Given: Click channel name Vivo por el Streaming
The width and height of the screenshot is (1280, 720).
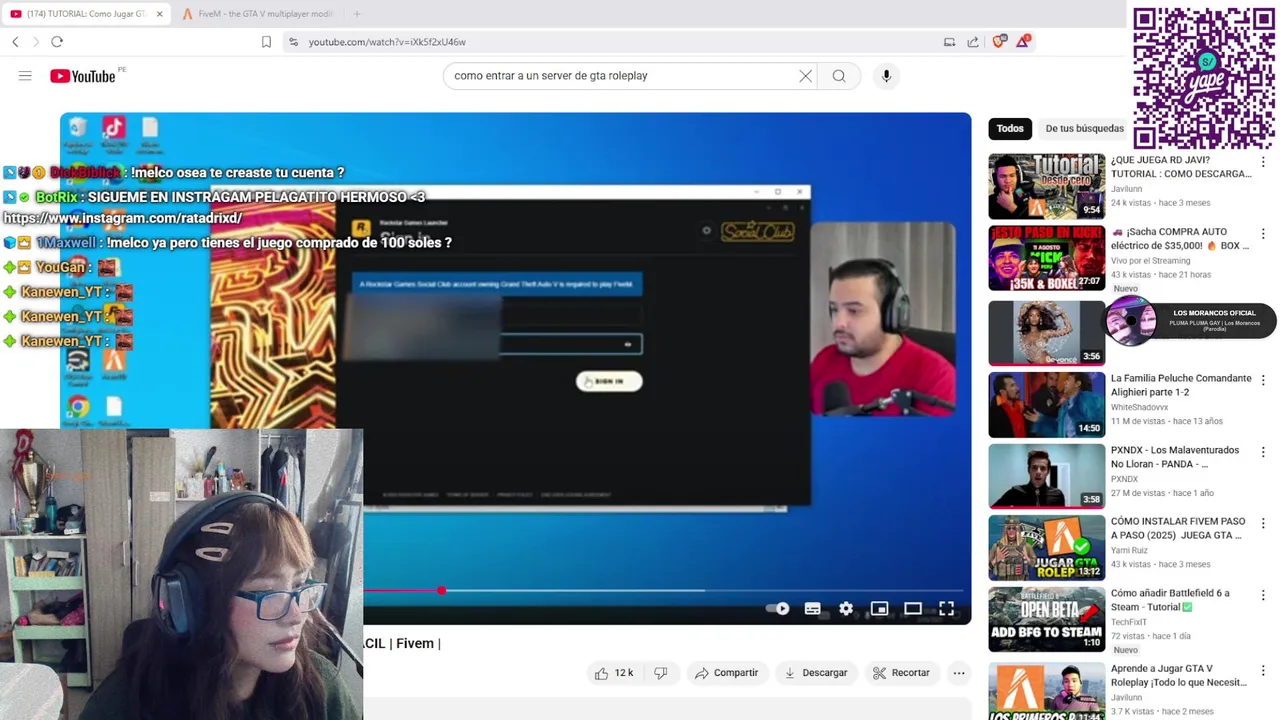Looking at the screenshot, I should pyautogui.click(x=1150, y=260).
